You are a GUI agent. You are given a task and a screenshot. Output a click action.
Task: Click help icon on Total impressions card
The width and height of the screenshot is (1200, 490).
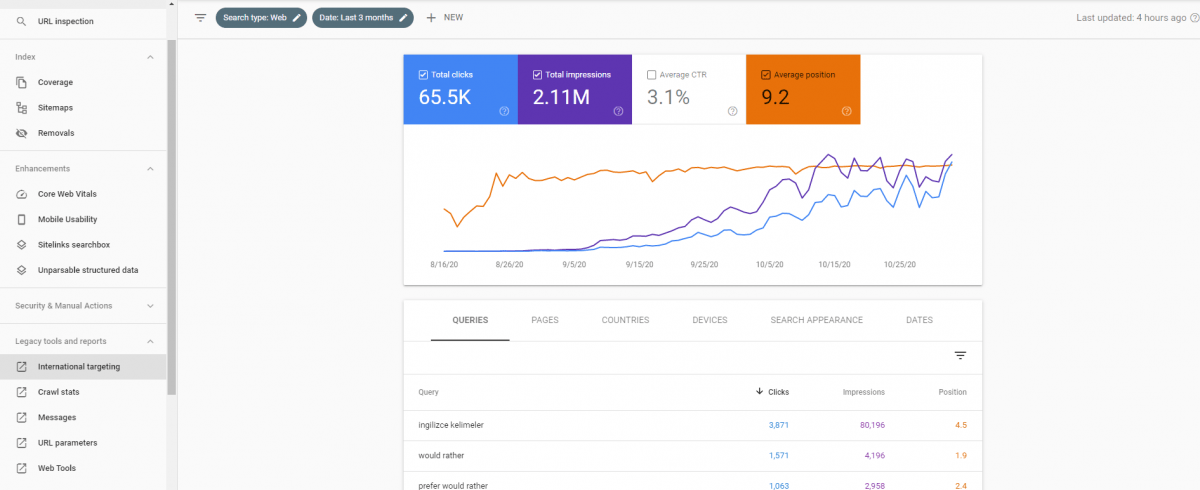[x=618, y=111]
